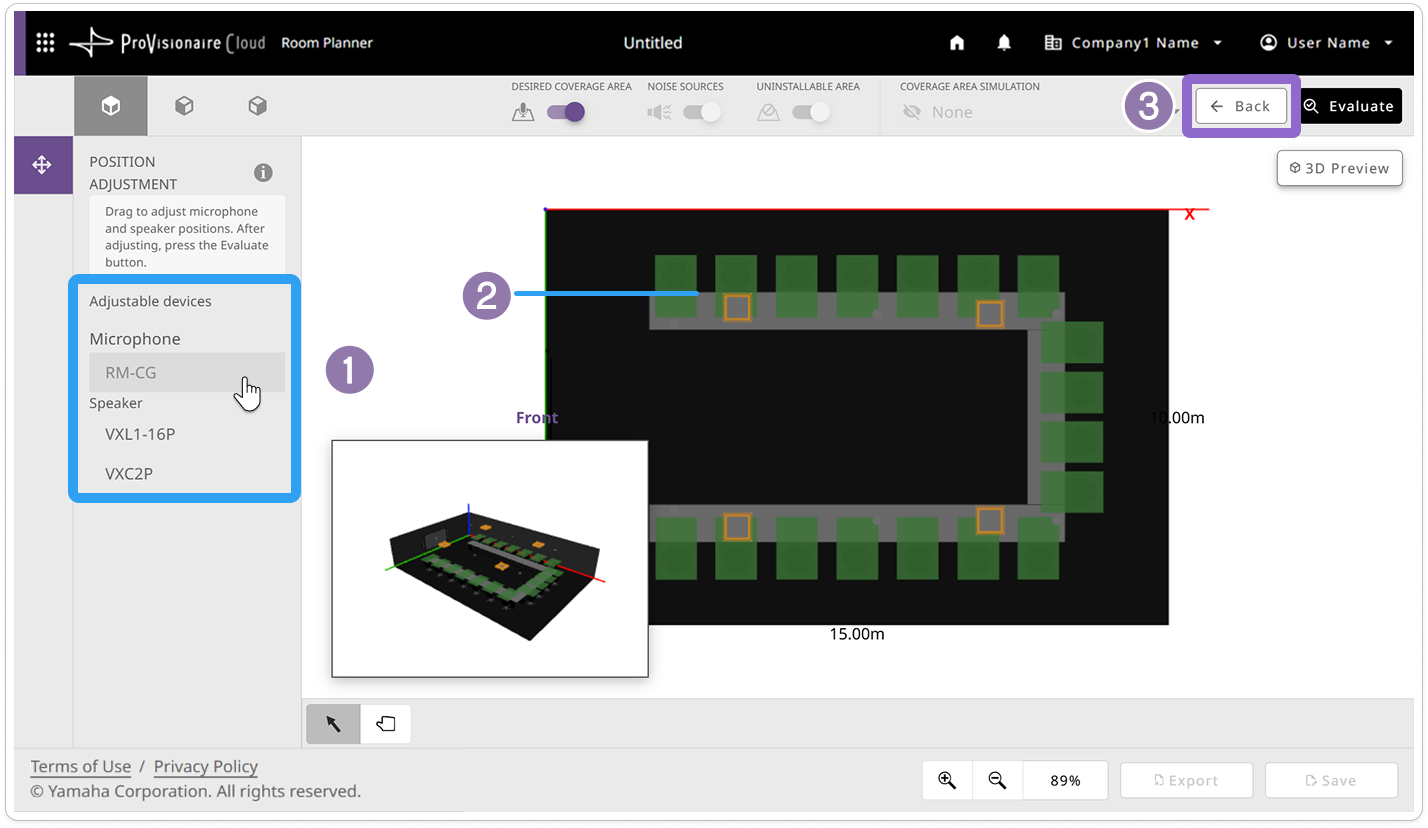Toggle the Uninstallable Area switch
This screenshot has height=828, width=1428.
point(811,112)
